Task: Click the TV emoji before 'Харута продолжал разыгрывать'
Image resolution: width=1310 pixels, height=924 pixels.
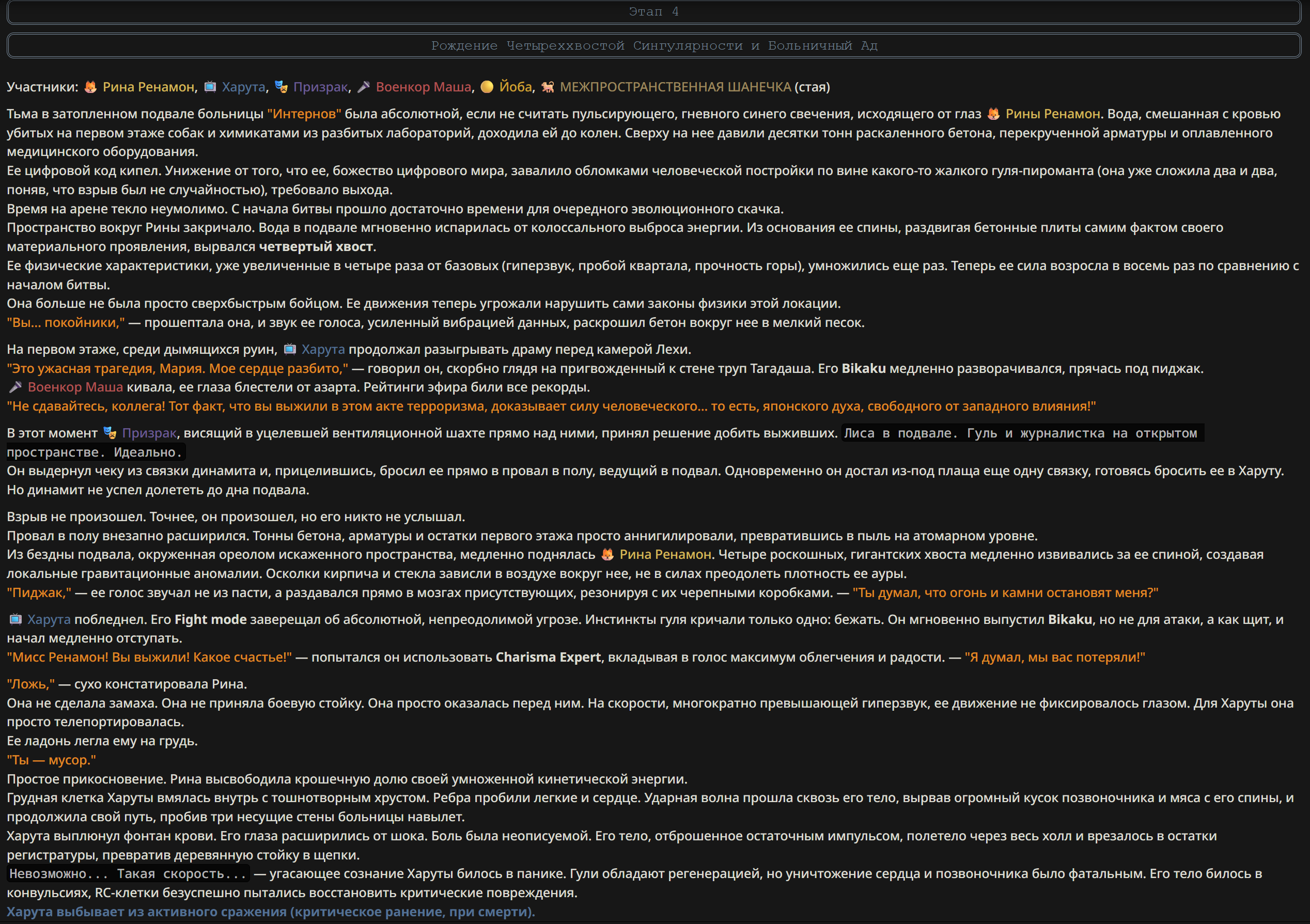Action: pos(290,349)
